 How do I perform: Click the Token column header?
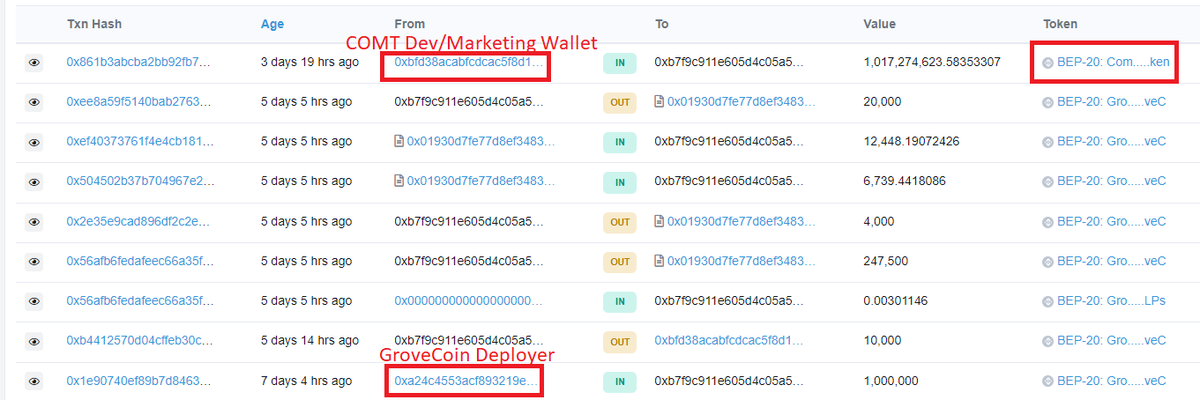tap(1060, 23)
